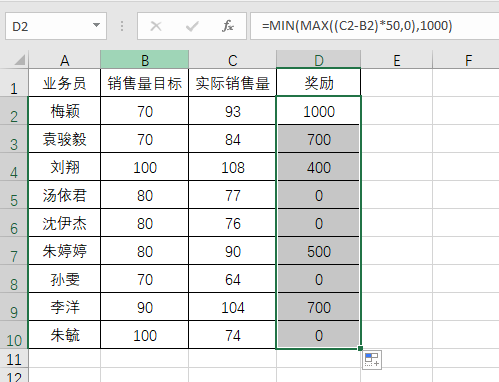This screenshot has height=382, width=499.
Task: Click sales target 100 in row 10
Action: (x=145, y=335)
